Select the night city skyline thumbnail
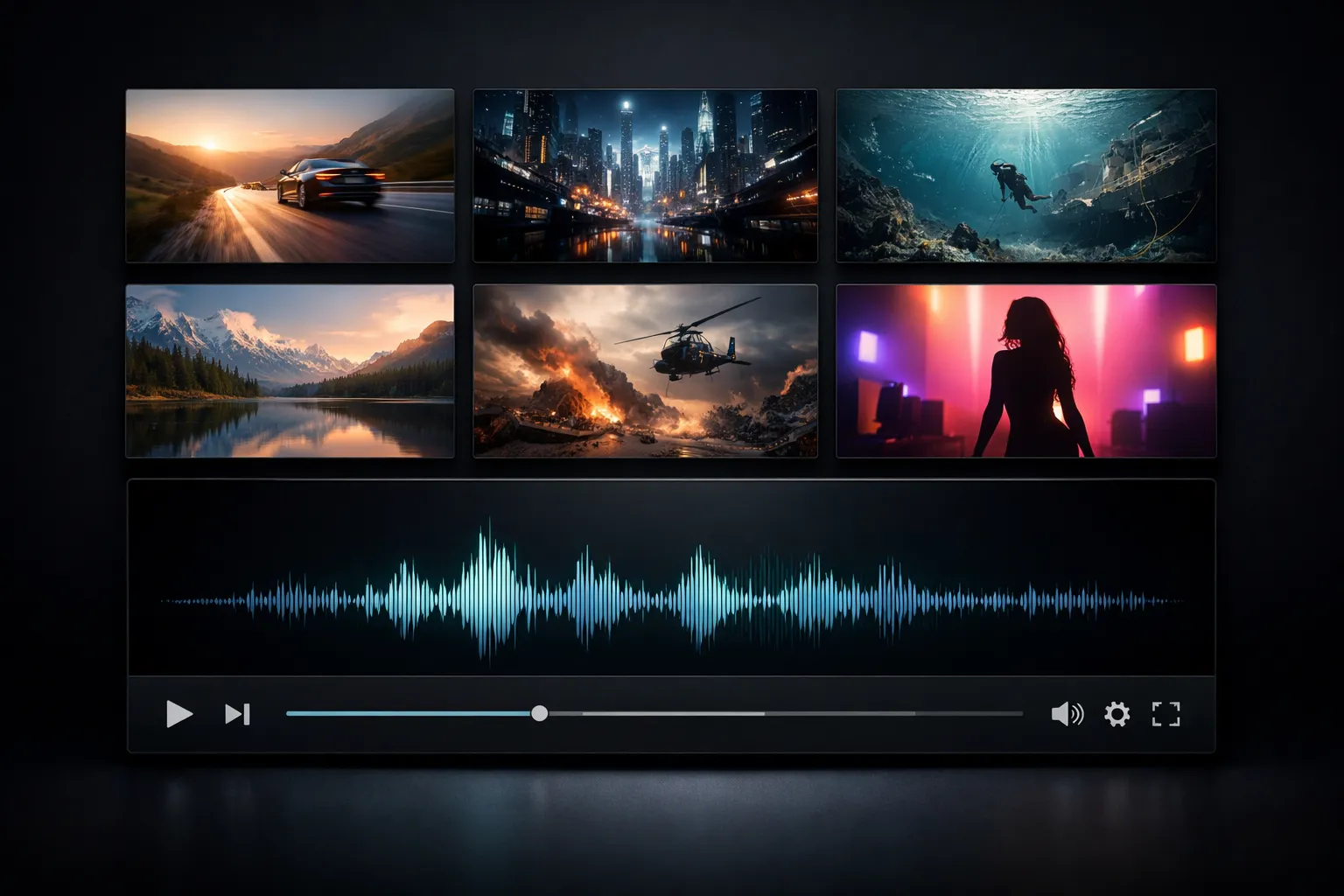Viewport: 1344px width, 896px height. click(646, 175)
